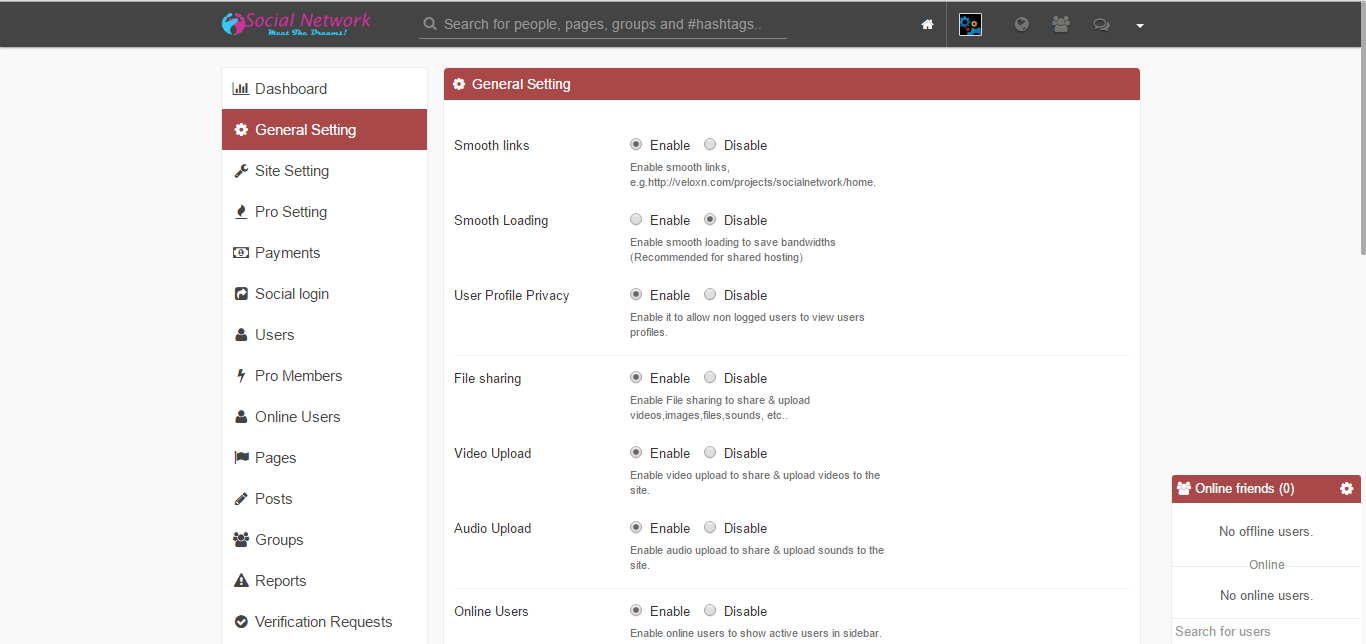Screen dimensions: 1366x644
Task: Click the Online friends gear settings icon
Action: point(1346,489)
